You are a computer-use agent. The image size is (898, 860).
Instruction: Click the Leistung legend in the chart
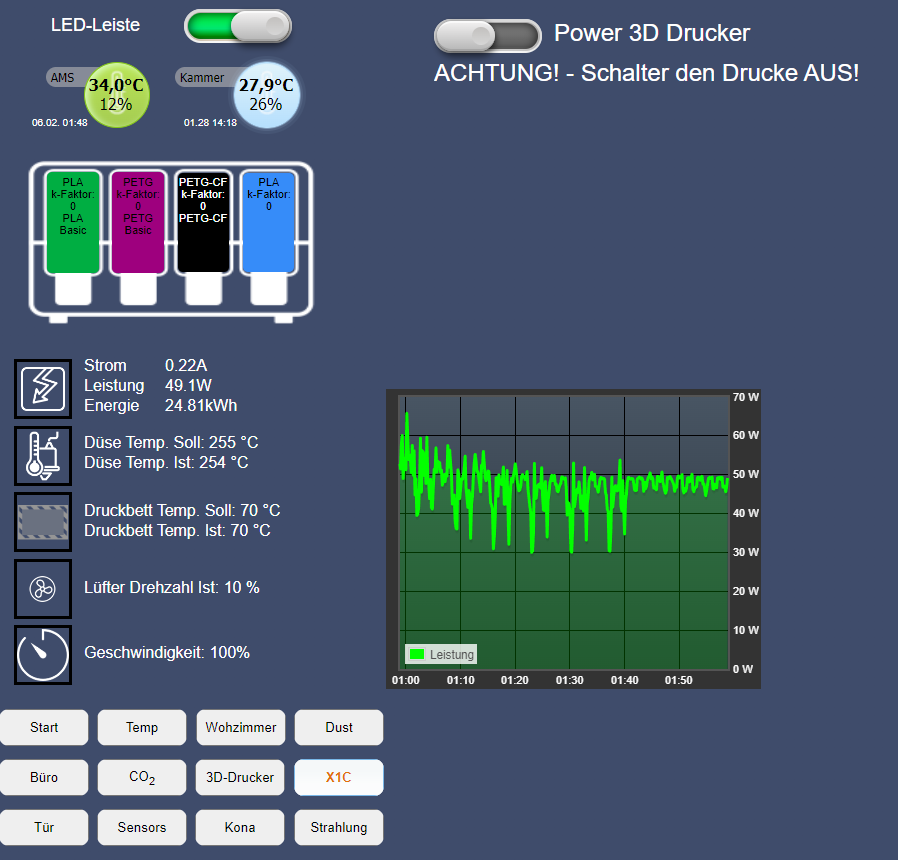pos(441,654)
